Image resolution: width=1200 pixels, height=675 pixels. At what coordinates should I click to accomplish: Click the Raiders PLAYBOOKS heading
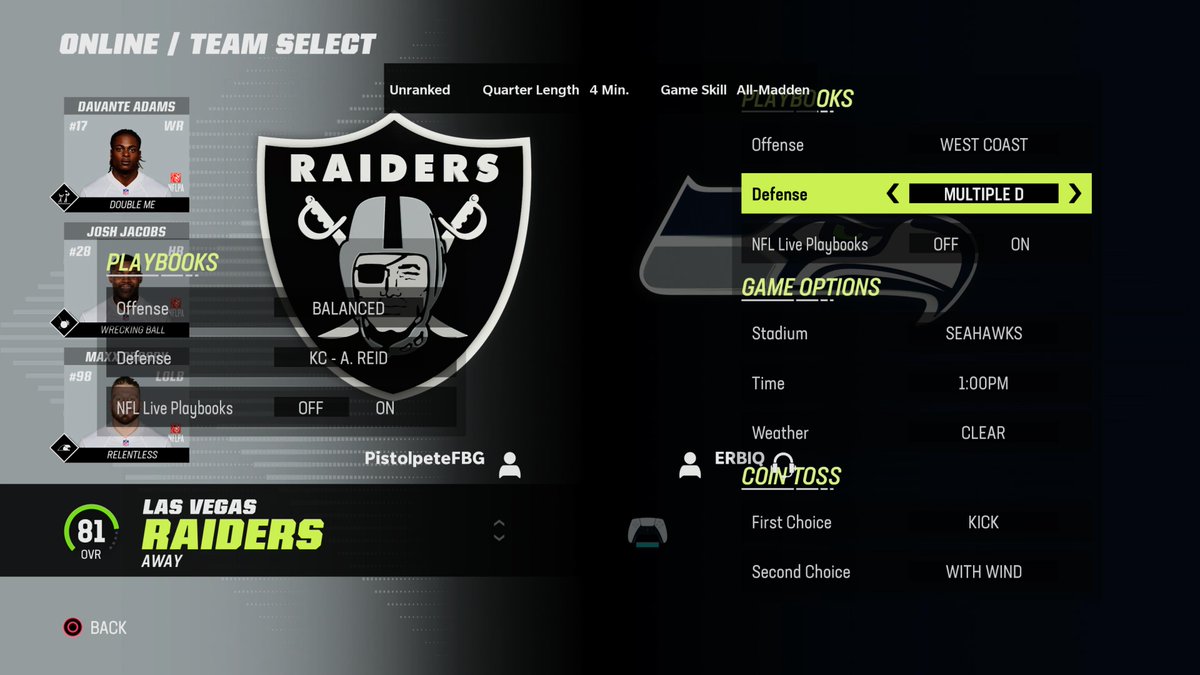[x=162, y=263]
